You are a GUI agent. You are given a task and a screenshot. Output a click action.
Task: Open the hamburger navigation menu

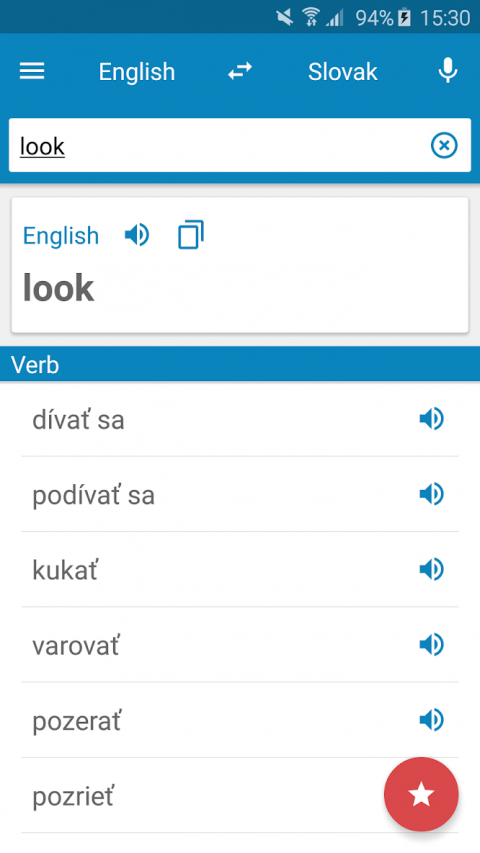click(x=32, y=71)
